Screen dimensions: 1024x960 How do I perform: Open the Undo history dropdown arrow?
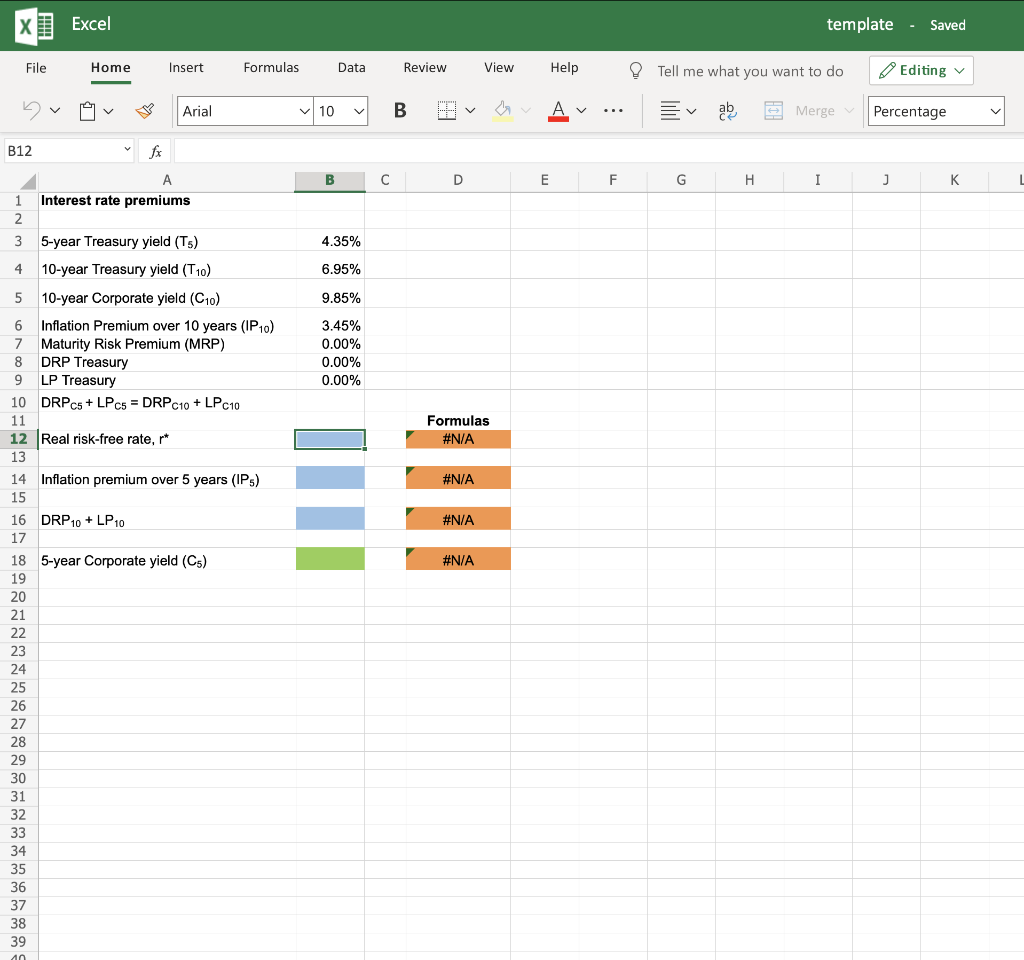pyautogui.click(x=55, y=110)
